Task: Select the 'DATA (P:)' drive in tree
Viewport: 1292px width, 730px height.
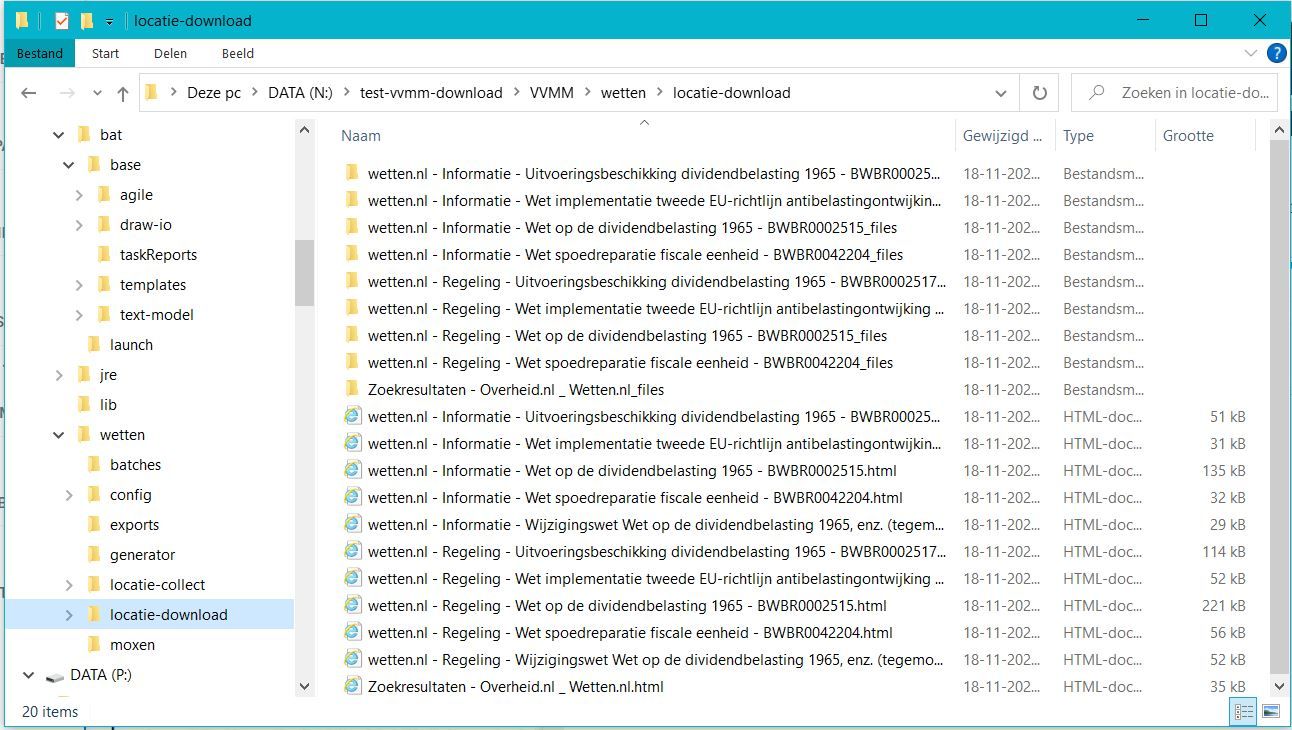Action: (100, 675)
